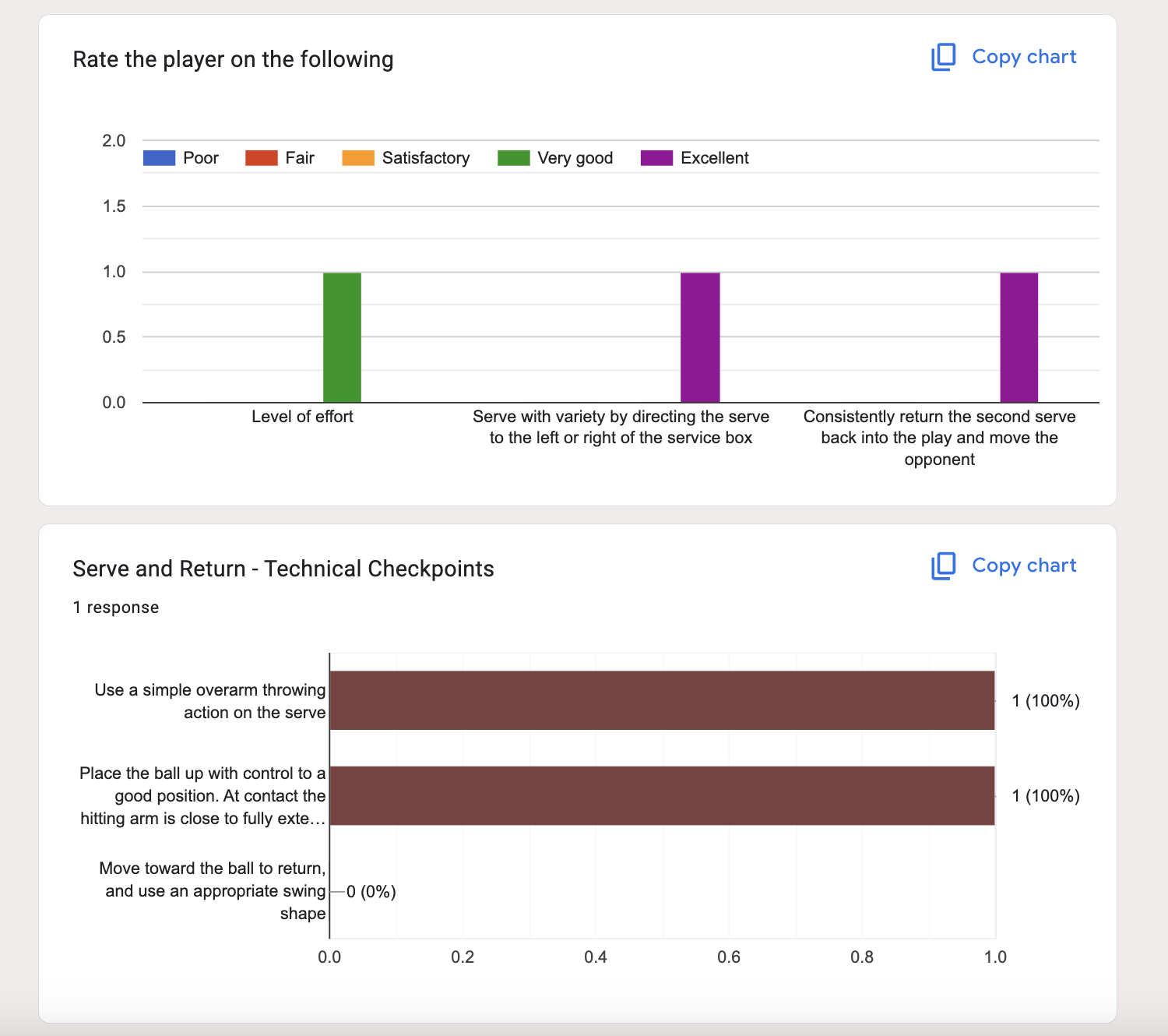Click the Copy chart icon on the Technical Checkpoints chart

942,566
